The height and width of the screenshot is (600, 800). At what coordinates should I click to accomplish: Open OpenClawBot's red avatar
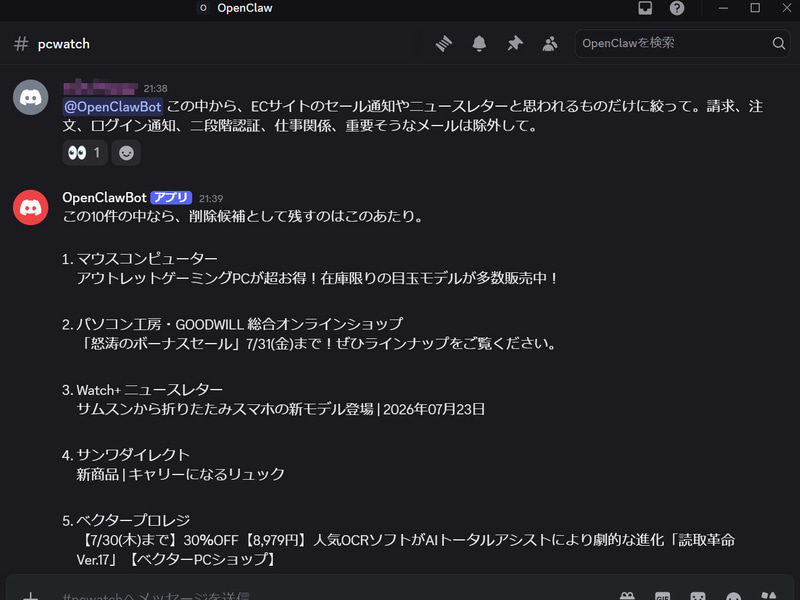[31, 208]
